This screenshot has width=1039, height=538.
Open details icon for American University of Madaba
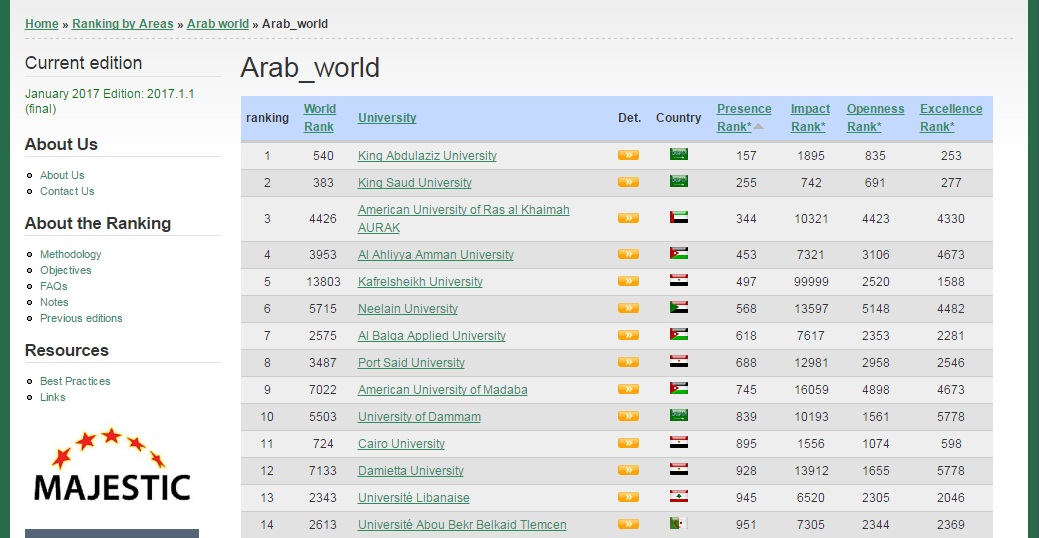pos(628,390)
